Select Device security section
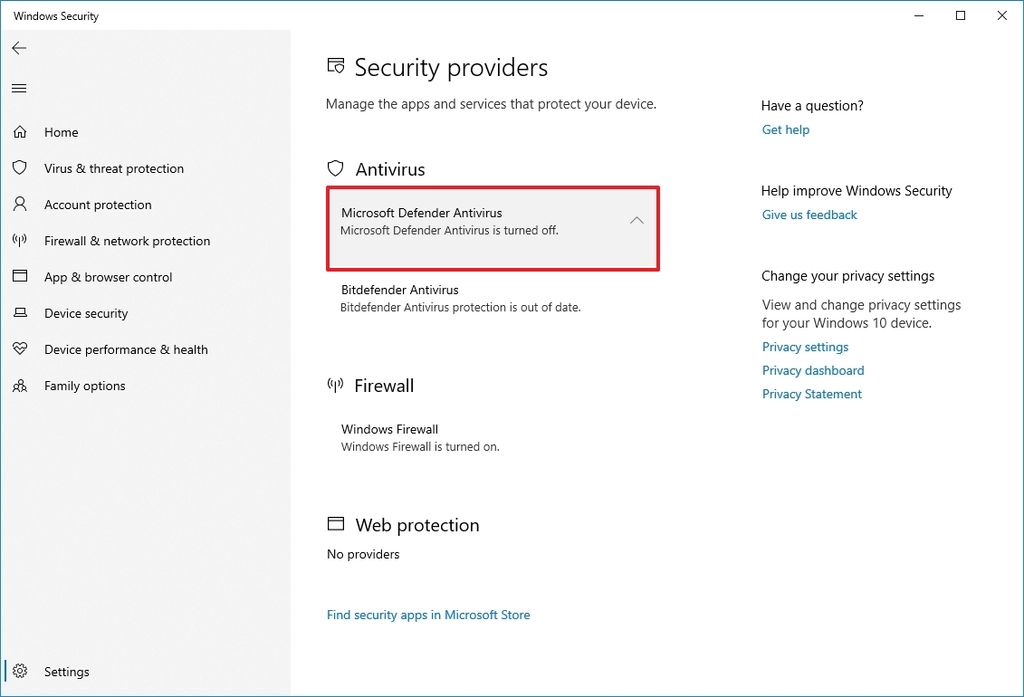 pyautogui.click(x=86, y=313)
